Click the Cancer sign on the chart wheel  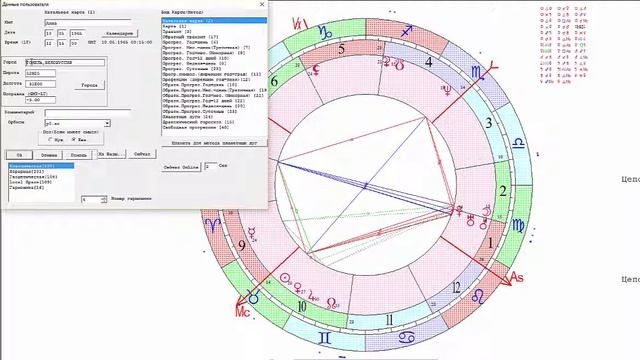407,337
